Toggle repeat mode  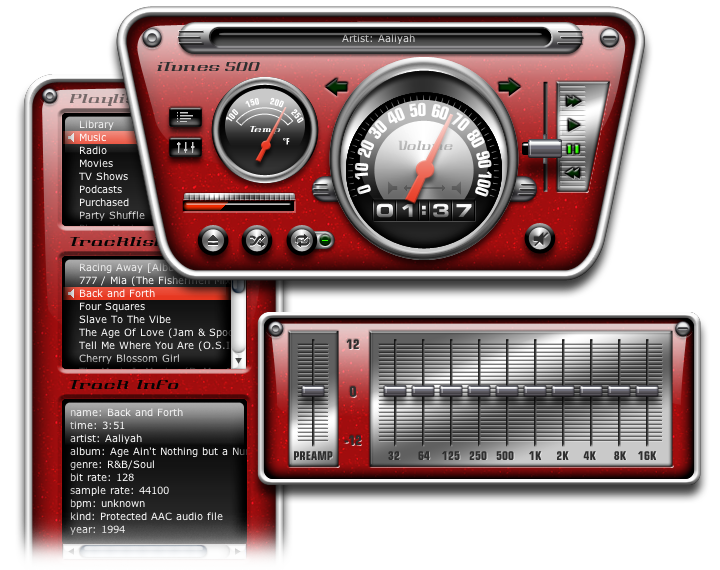tap(300, 240)
